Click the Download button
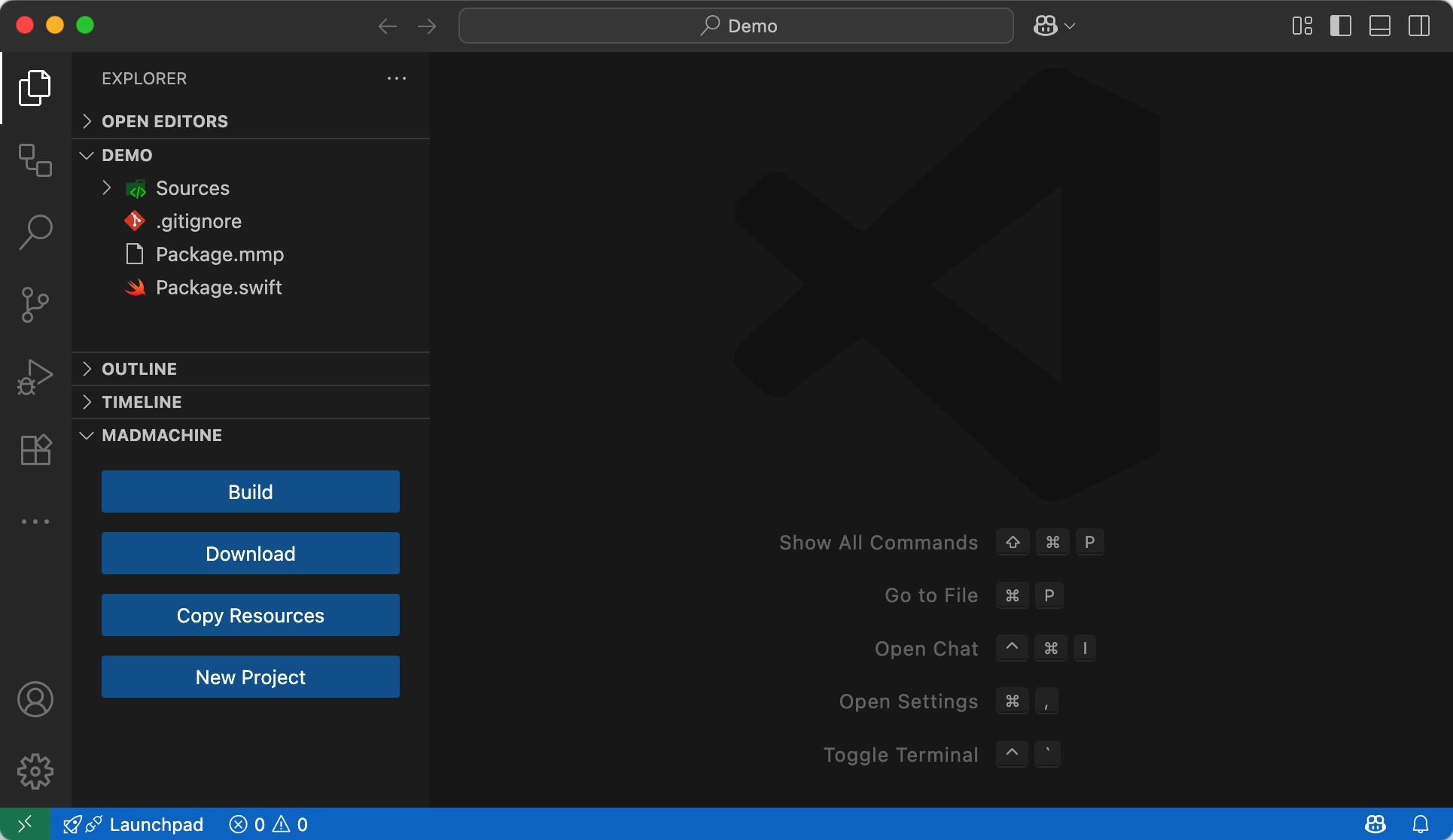Image resolution: width=1453 pixels, height=840 pixels. click(251, 553)
